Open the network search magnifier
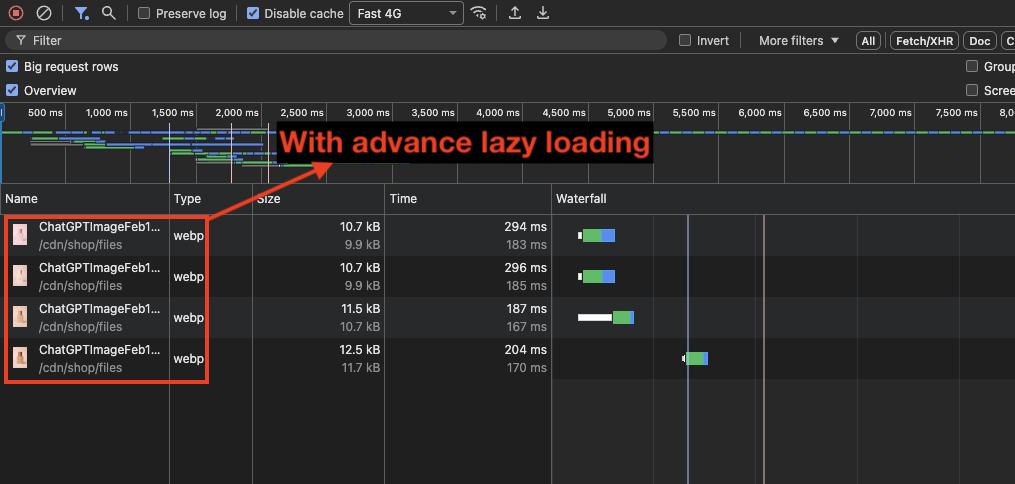The width and height of the screenshot is (1015, 484). (109, 13)
